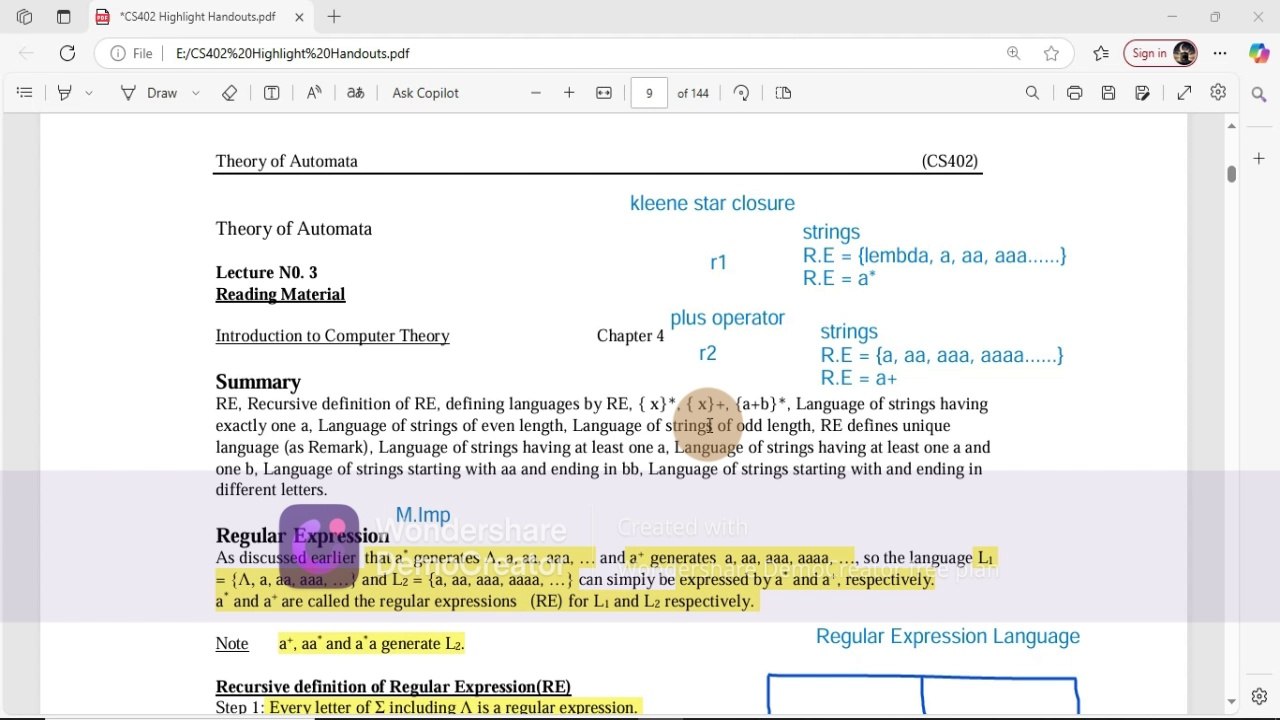The height and width of the screenshot is (720, 1280).
Task: Open the sidebar Search icon
Action: point(1259,94)
